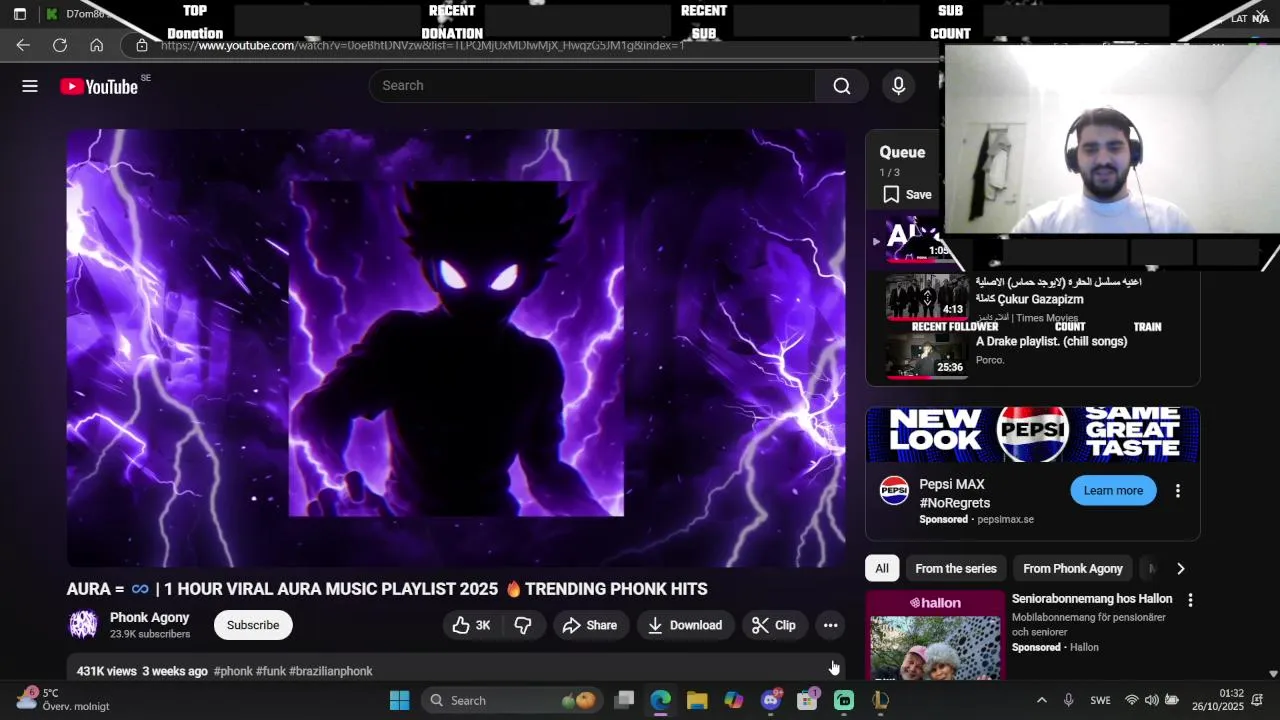Click the tray microphone icon
Screen dimensions: 1280x720
pyautogui.click(x=1069, y=700)
